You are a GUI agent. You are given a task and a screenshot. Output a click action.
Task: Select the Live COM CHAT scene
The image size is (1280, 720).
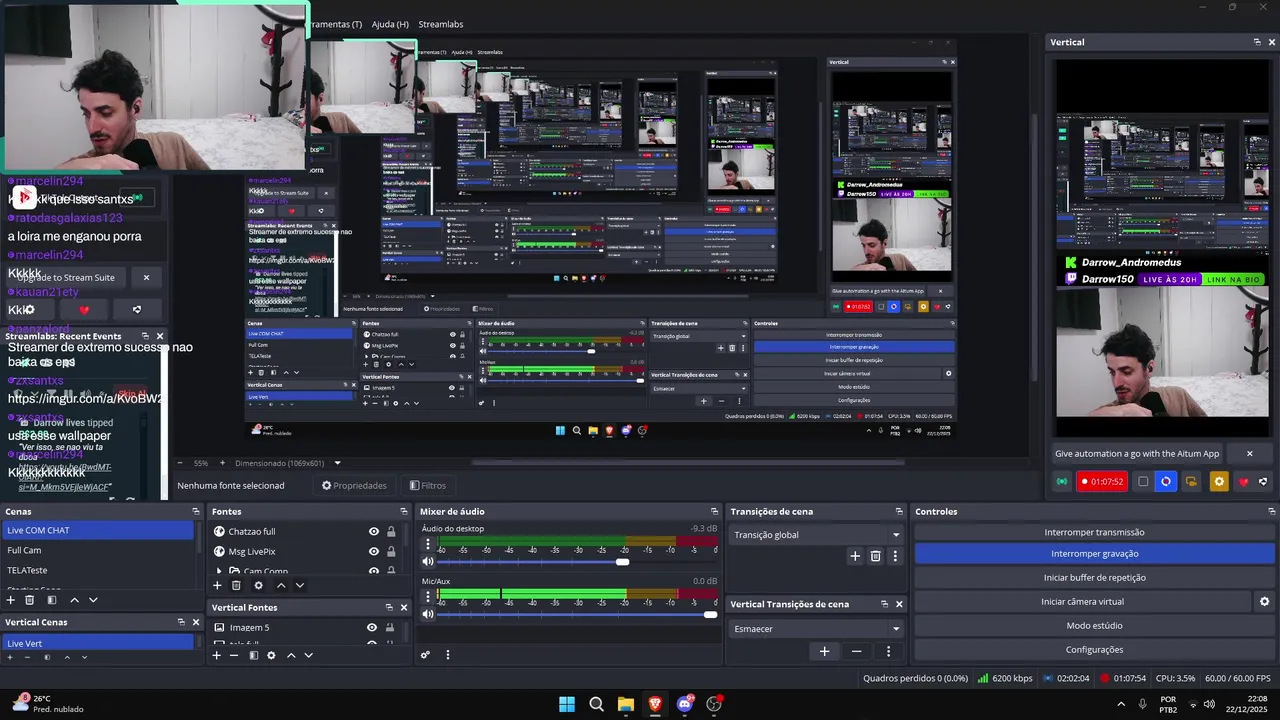tap(98, 530)
